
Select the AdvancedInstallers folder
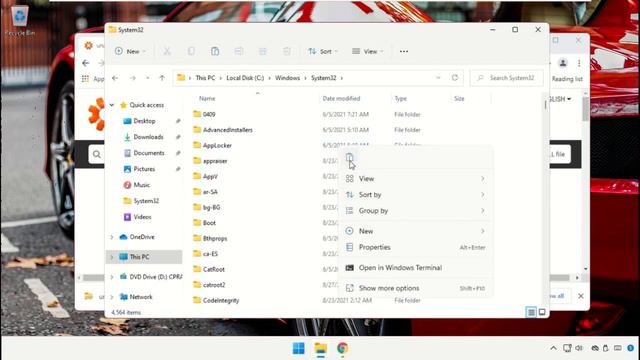tap(227, 130)
